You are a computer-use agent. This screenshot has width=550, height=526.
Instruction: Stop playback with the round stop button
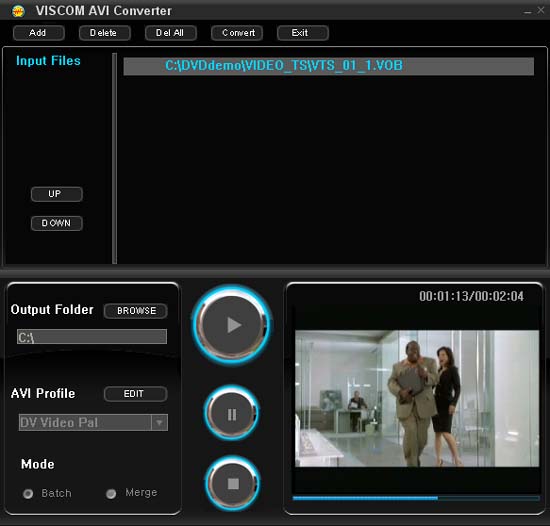pyautogui.click(x=233, y=483)
